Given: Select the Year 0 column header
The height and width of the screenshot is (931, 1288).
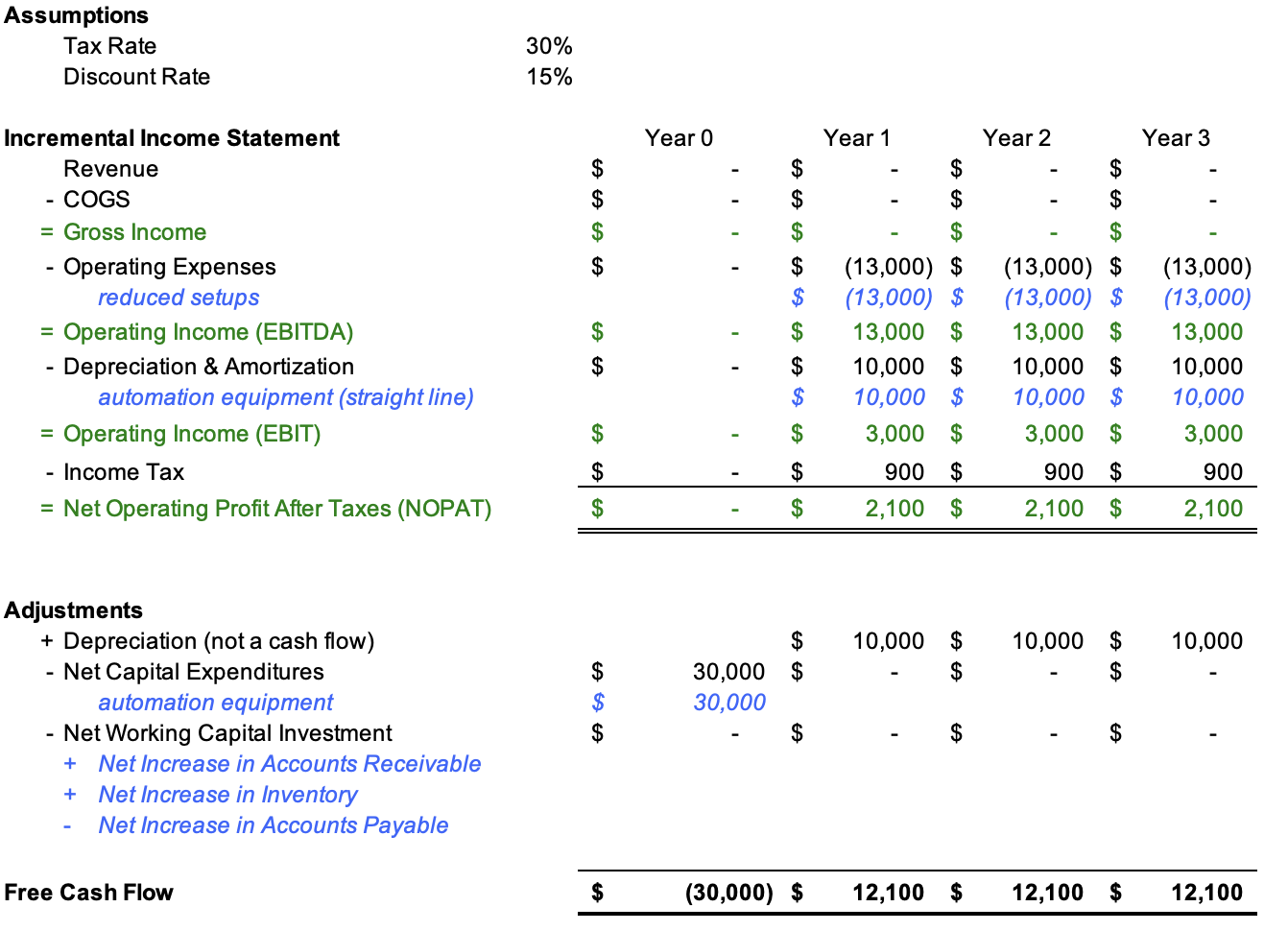Looking at the screenshot, I should pos(680,137).
